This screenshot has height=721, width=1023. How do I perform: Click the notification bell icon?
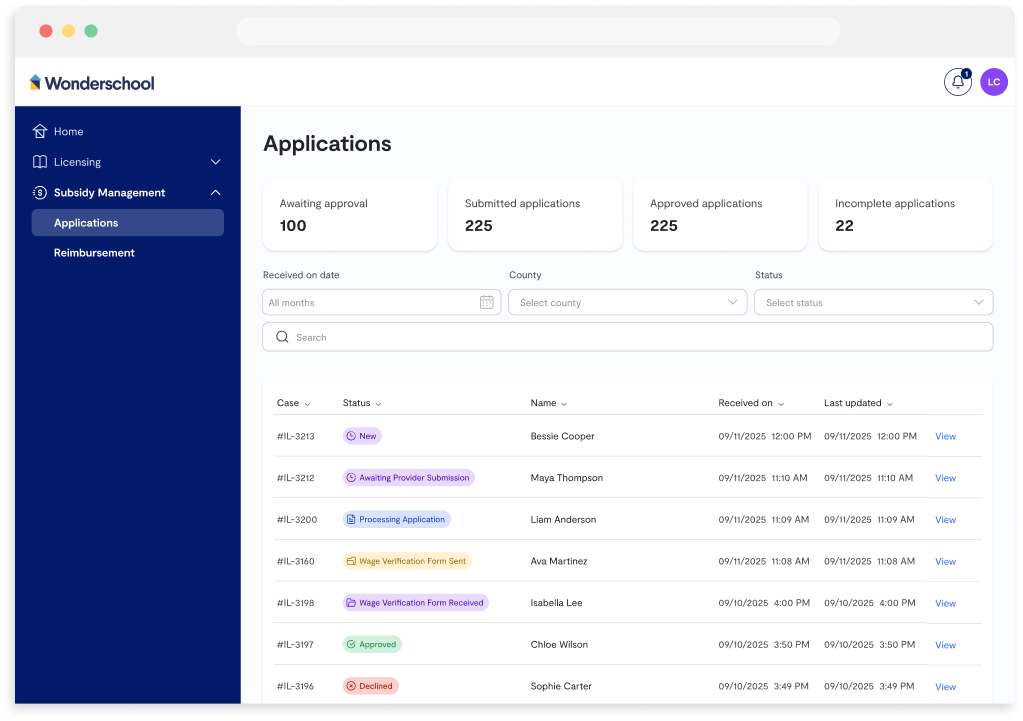[958, 82]
